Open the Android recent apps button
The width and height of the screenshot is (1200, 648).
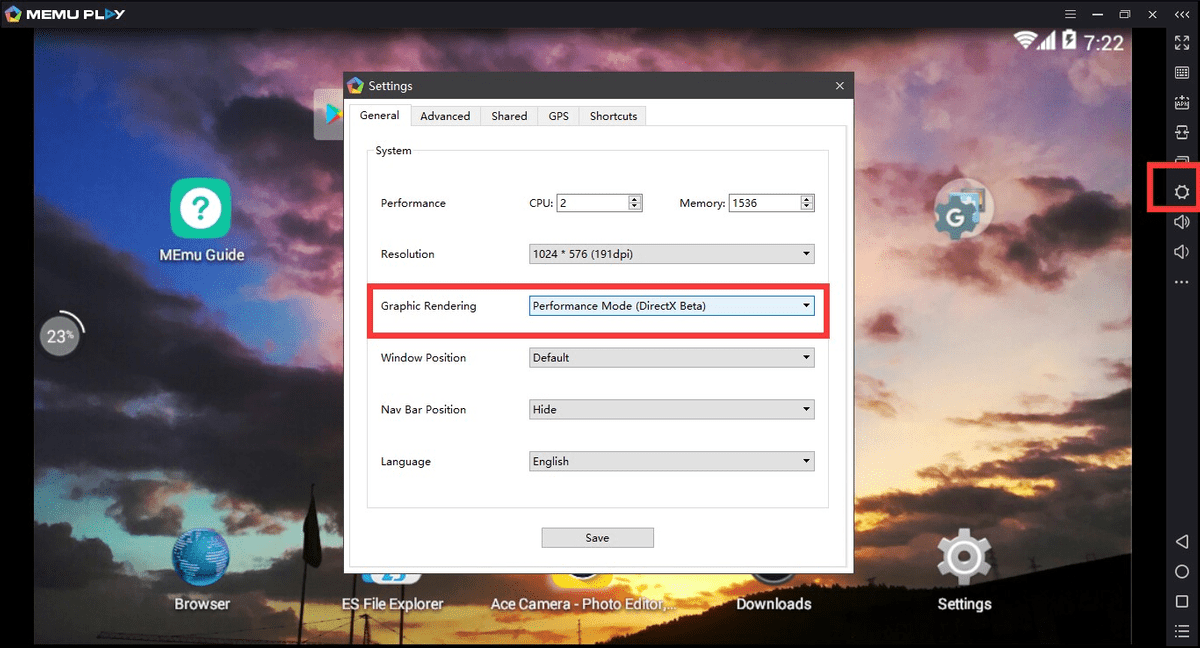click(x=1182, y=600)
